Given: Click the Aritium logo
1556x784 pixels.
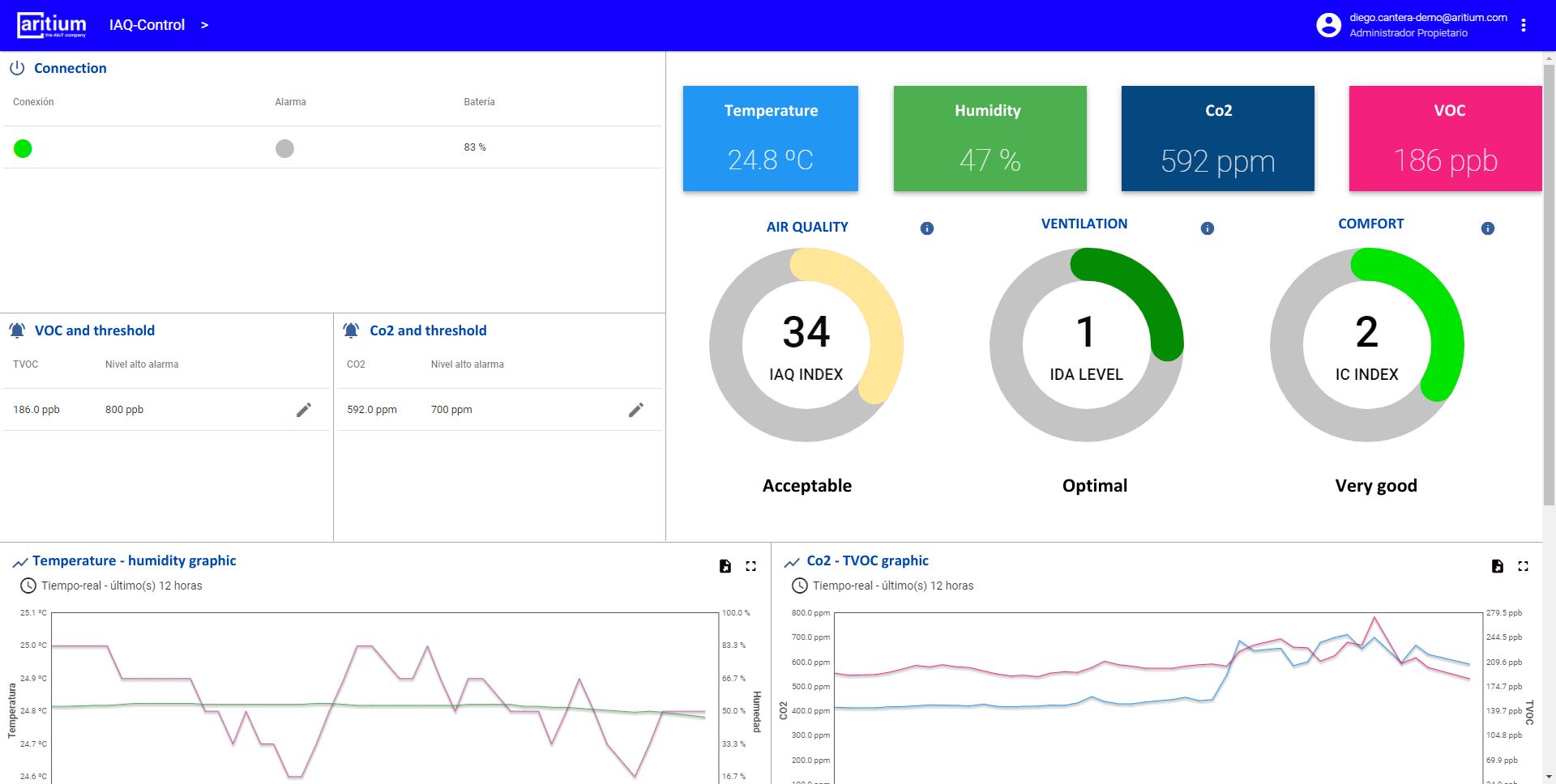Looking at the screenshot, I should [52, 25].
